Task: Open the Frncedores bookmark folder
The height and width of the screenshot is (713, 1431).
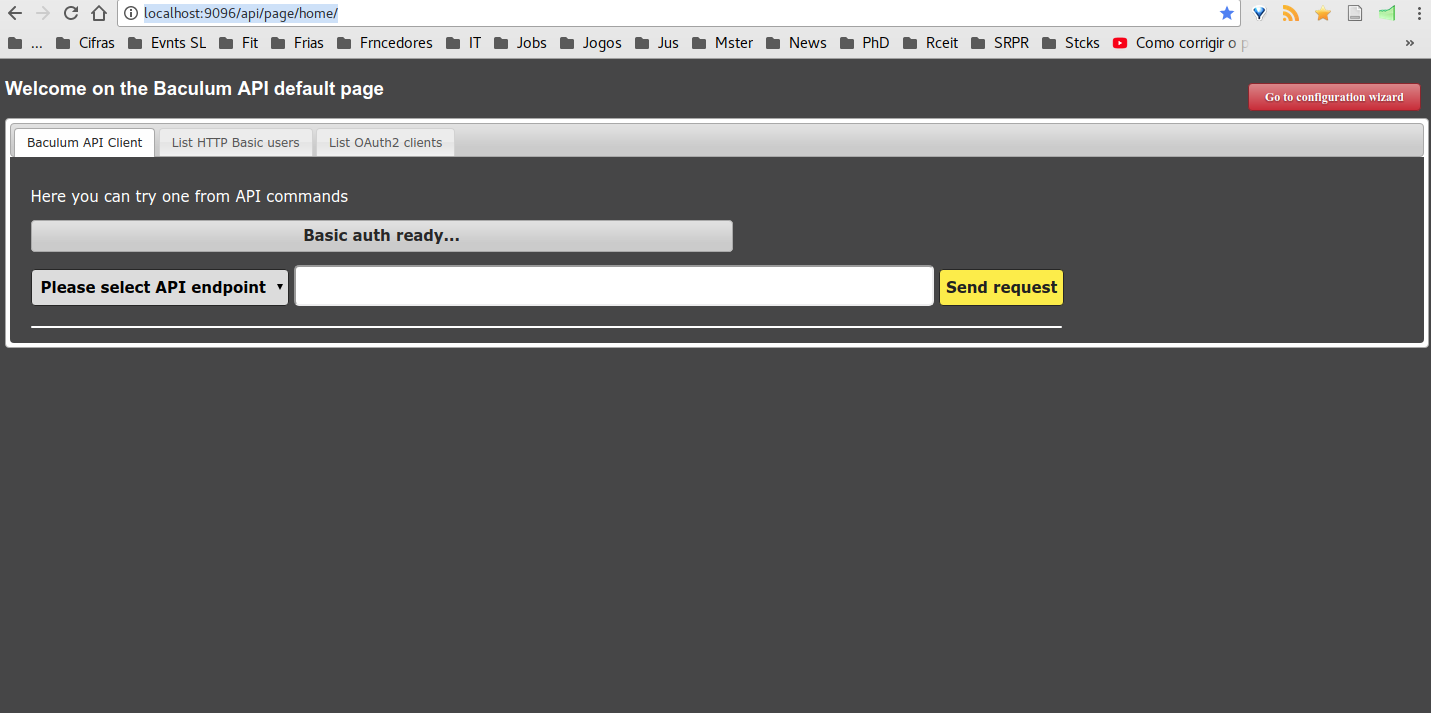Action: [x=385, y=43]
